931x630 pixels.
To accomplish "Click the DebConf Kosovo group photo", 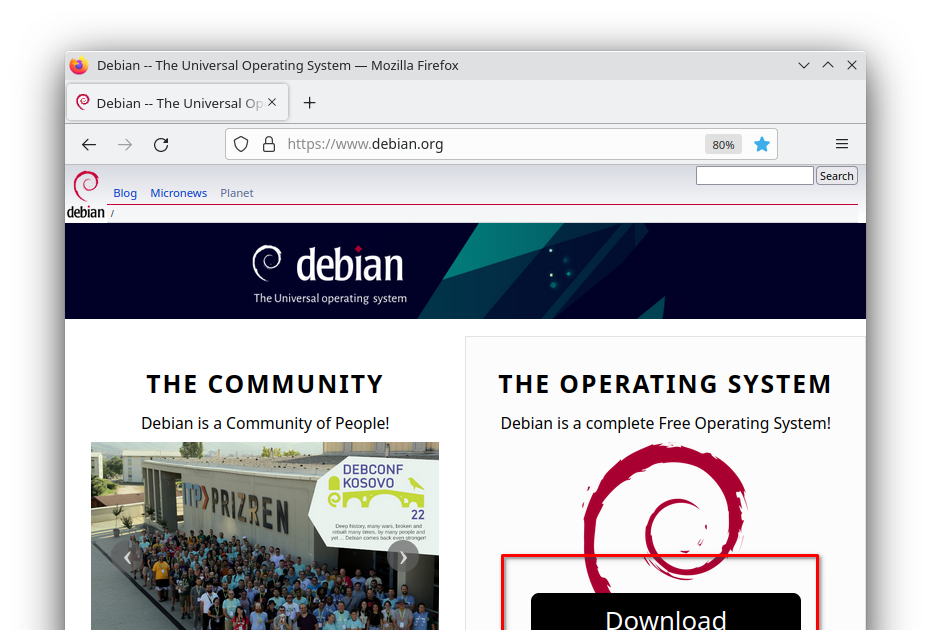I will coord(265,536).
